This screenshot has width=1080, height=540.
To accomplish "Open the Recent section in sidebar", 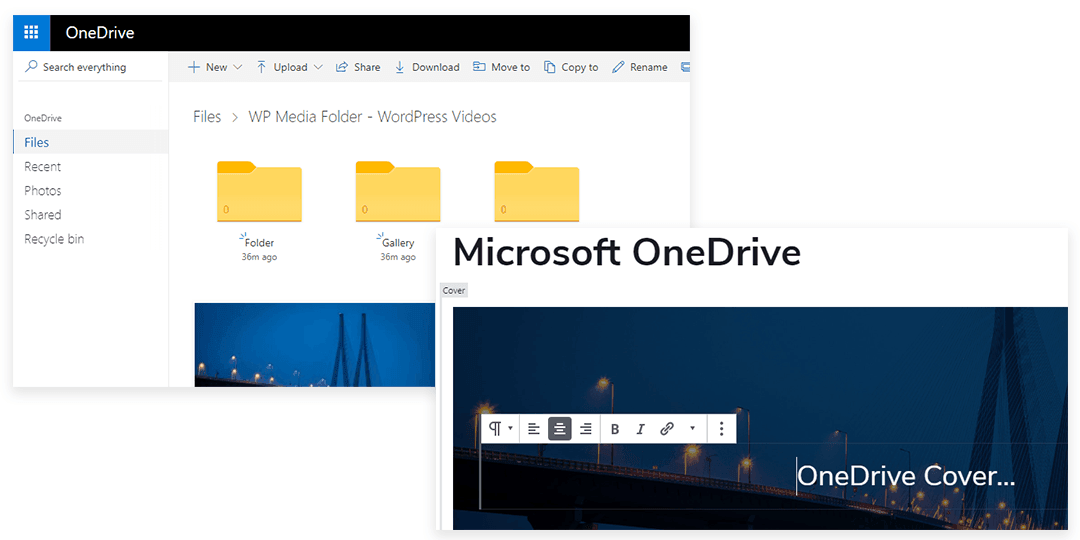I will 43,167.
